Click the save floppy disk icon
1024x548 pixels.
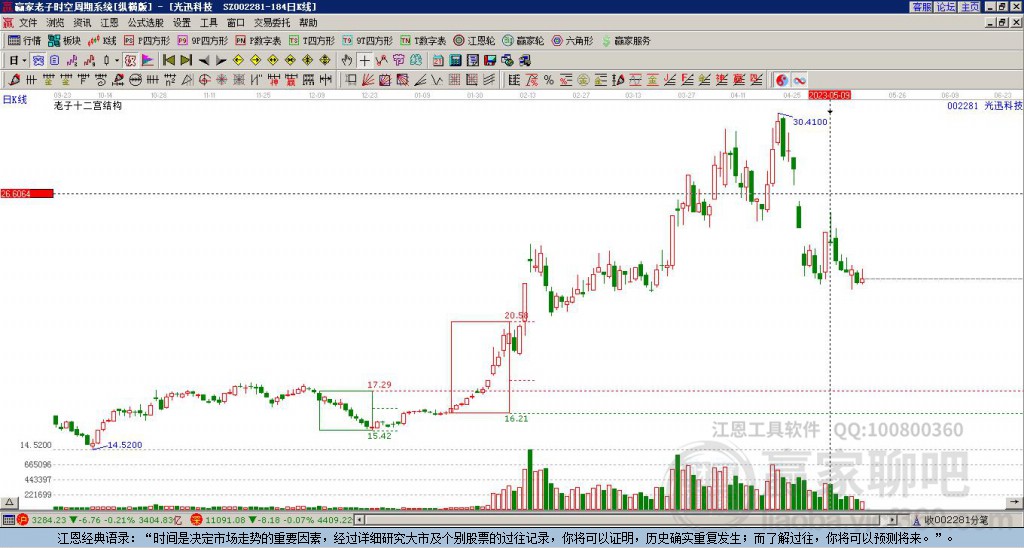tap(490, 61)
